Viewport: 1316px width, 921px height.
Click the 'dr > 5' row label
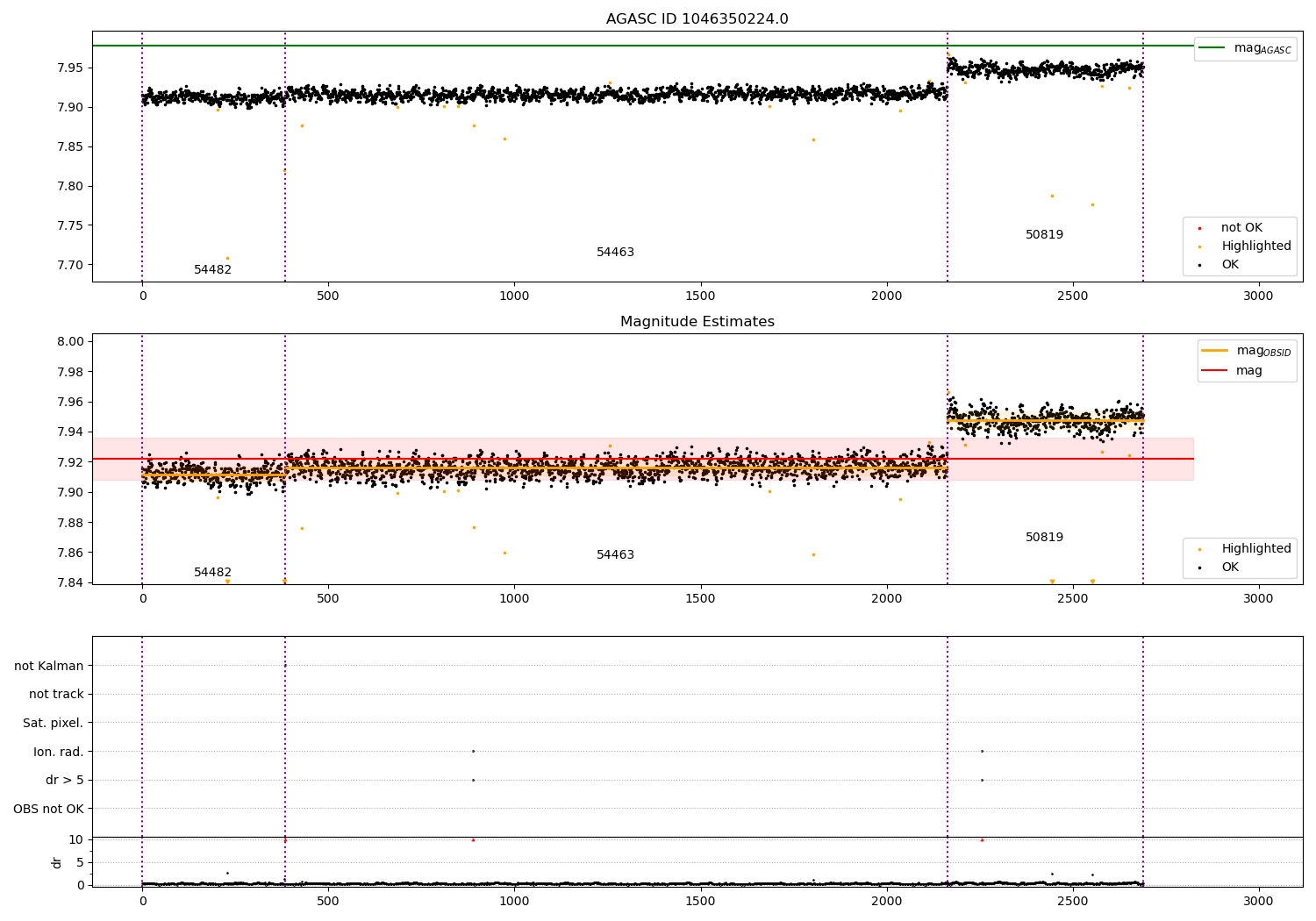coord(65,781)
